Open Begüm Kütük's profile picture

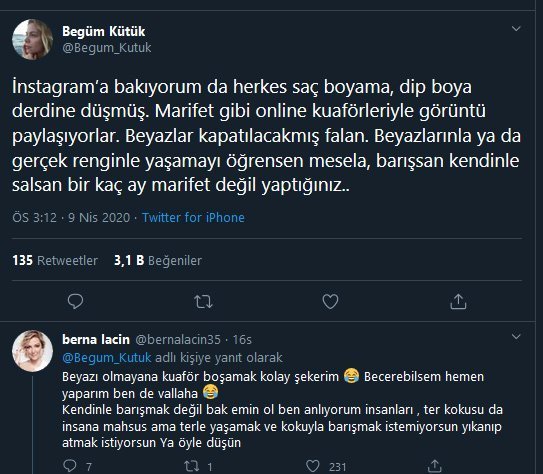[x=33, y=39]
